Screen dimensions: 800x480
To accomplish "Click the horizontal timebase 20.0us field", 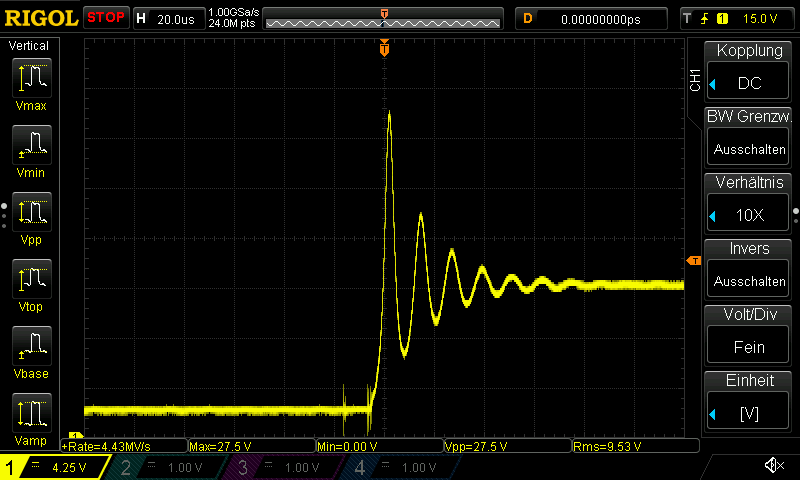I will point(168,18).
